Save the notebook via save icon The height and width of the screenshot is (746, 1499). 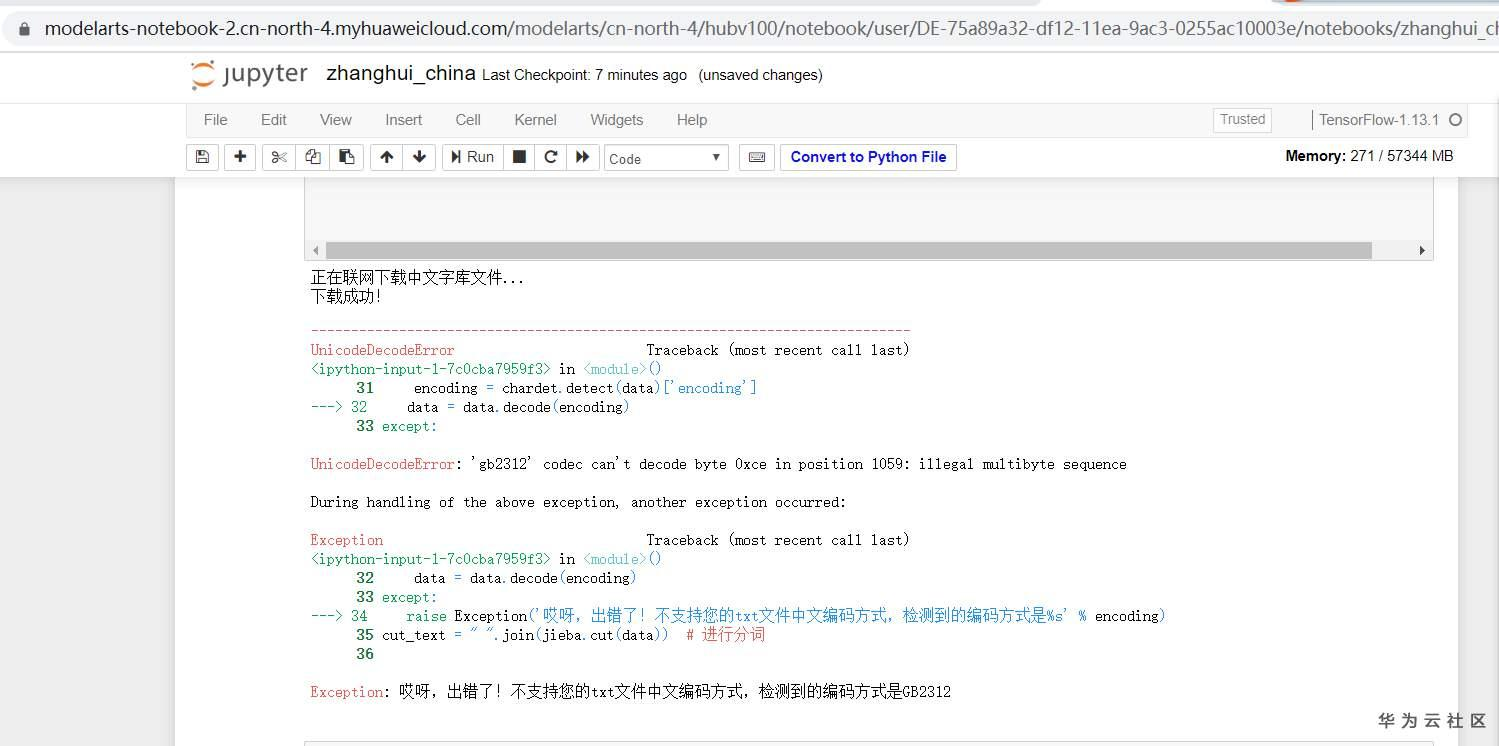click(202, 157)
